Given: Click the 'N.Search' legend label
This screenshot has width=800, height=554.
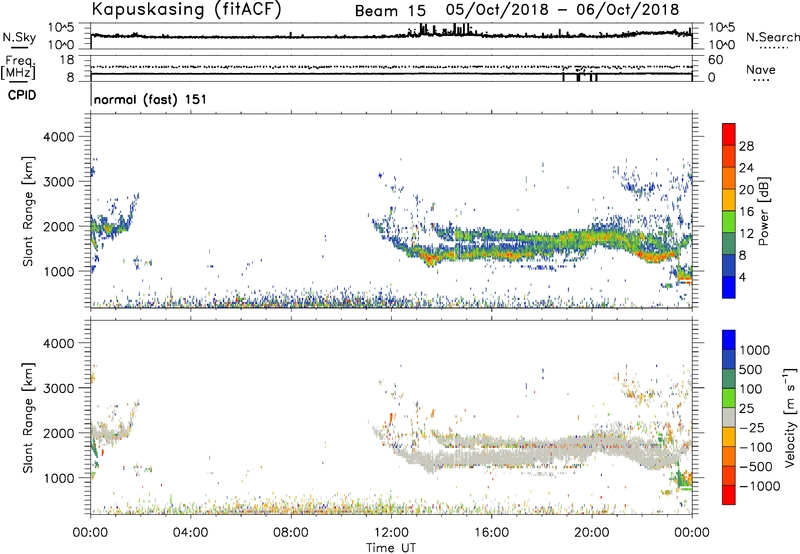Looking at the screenshot, I should (x=772, y=37).
